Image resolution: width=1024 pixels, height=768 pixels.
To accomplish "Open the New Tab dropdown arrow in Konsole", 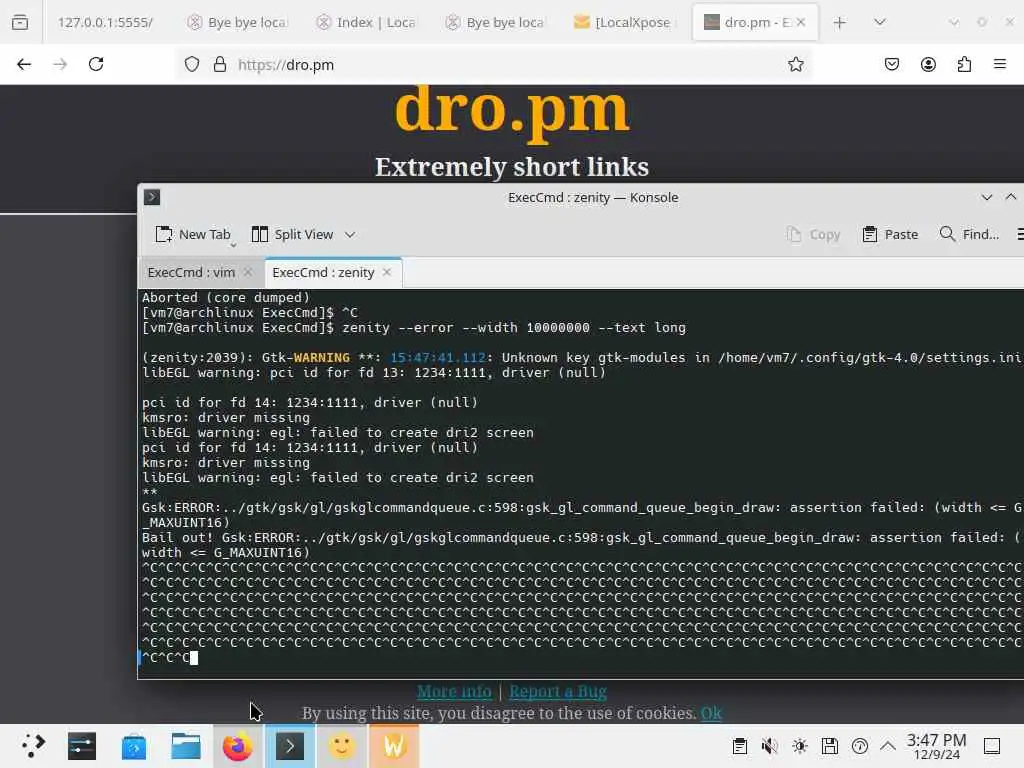I will [233, 245].
